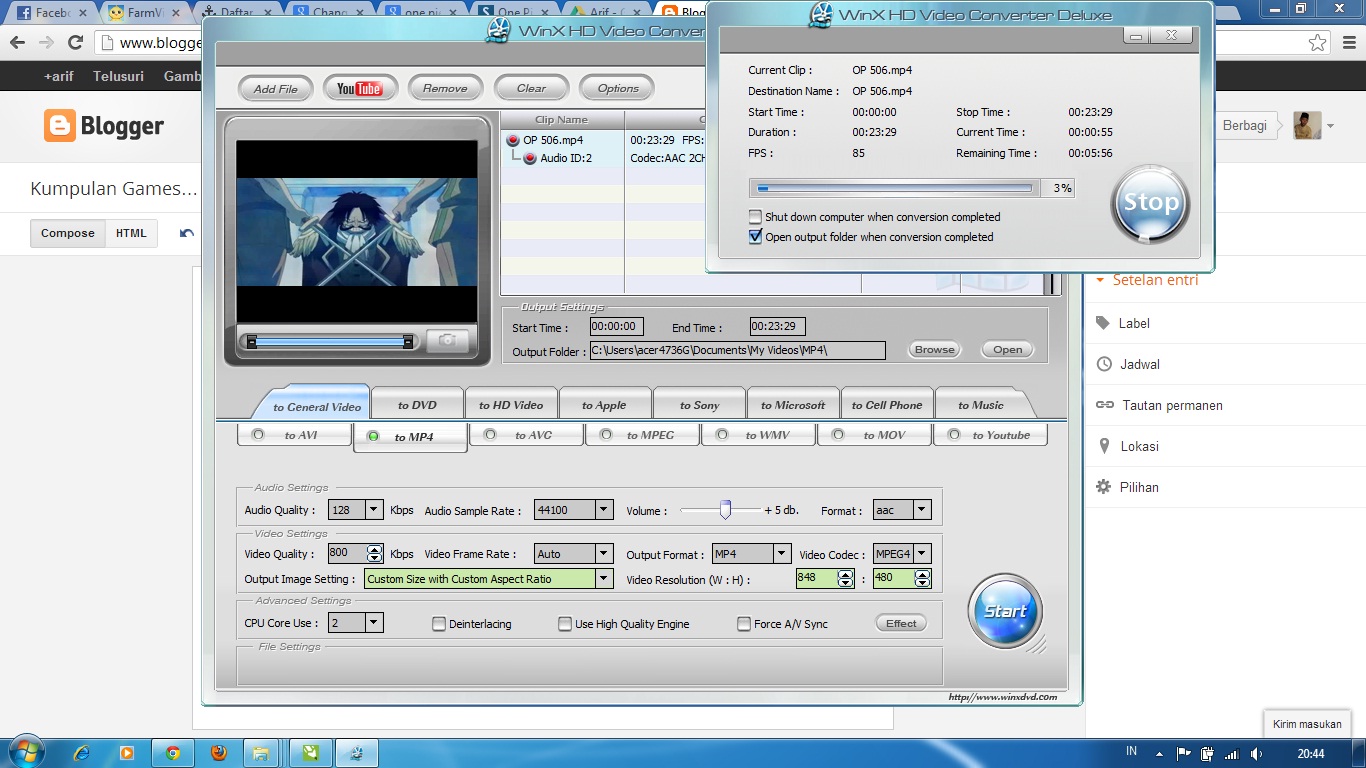Image resolution: width=1366 pixels, height=768 pixels.
Task: Open the Audio Quality dropdown
Action: click(374, 510)
